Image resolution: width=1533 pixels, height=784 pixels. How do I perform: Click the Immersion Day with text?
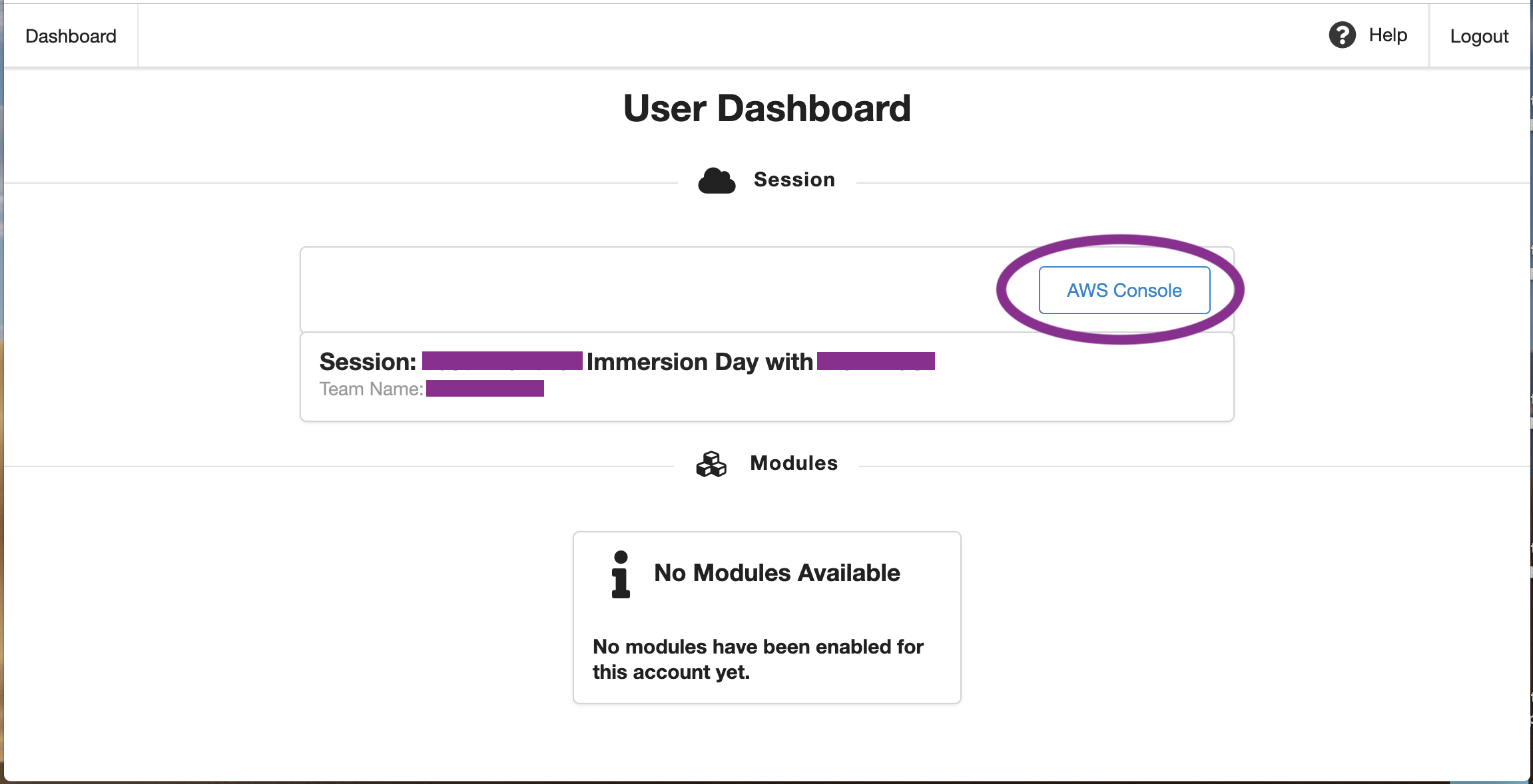(x=699, y=362)
